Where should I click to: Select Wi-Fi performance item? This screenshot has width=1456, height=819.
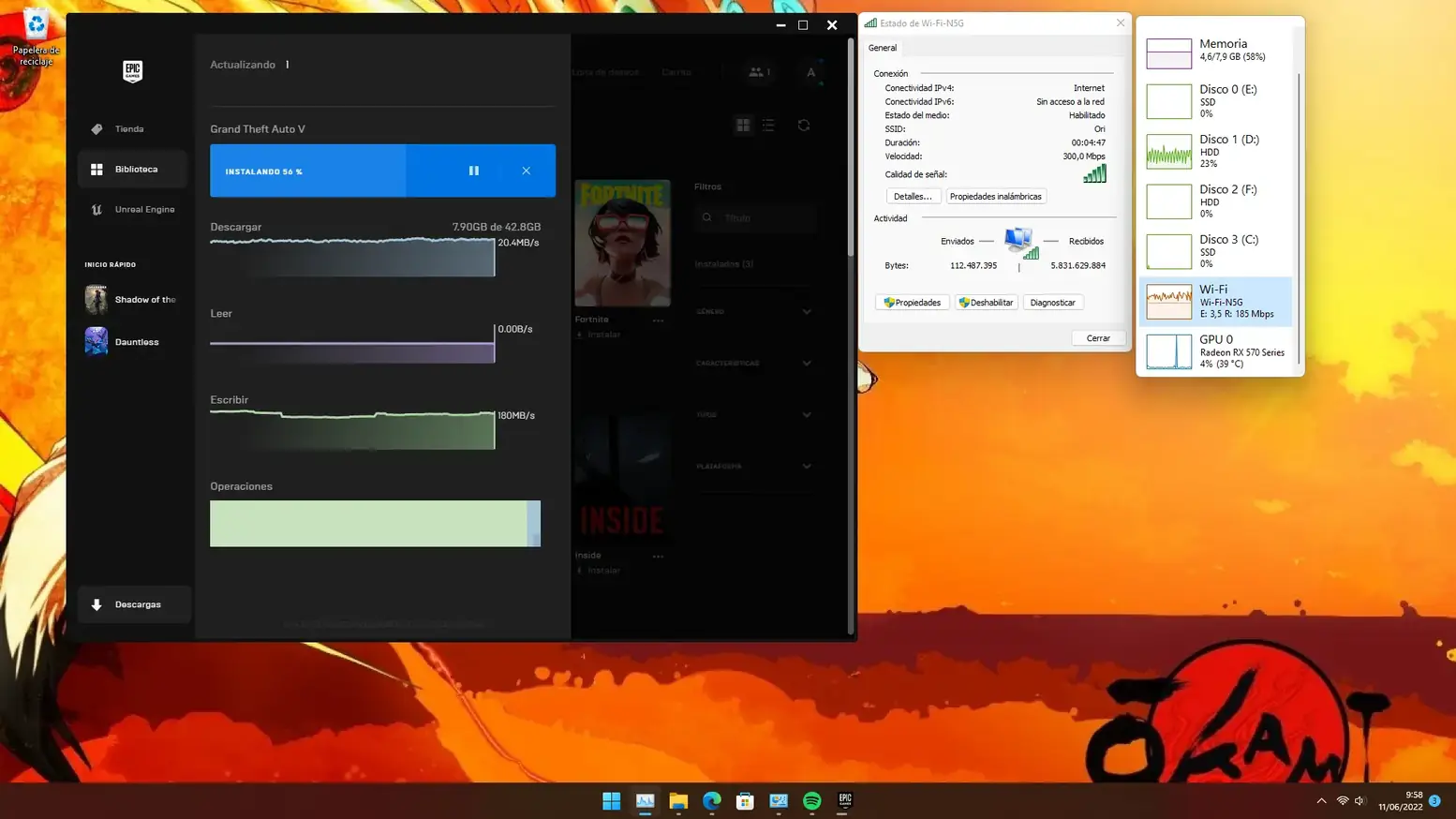(1217, 302)
